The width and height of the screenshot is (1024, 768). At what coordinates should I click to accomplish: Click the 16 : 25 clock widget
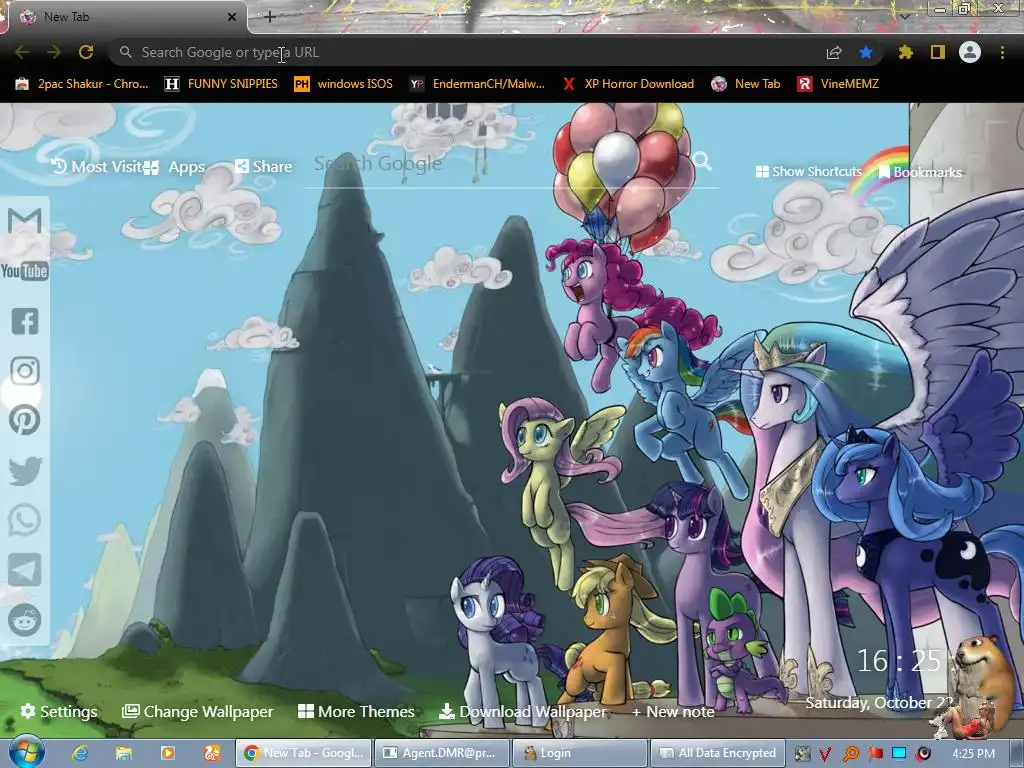pyautogui.click(x=899, y=661)
